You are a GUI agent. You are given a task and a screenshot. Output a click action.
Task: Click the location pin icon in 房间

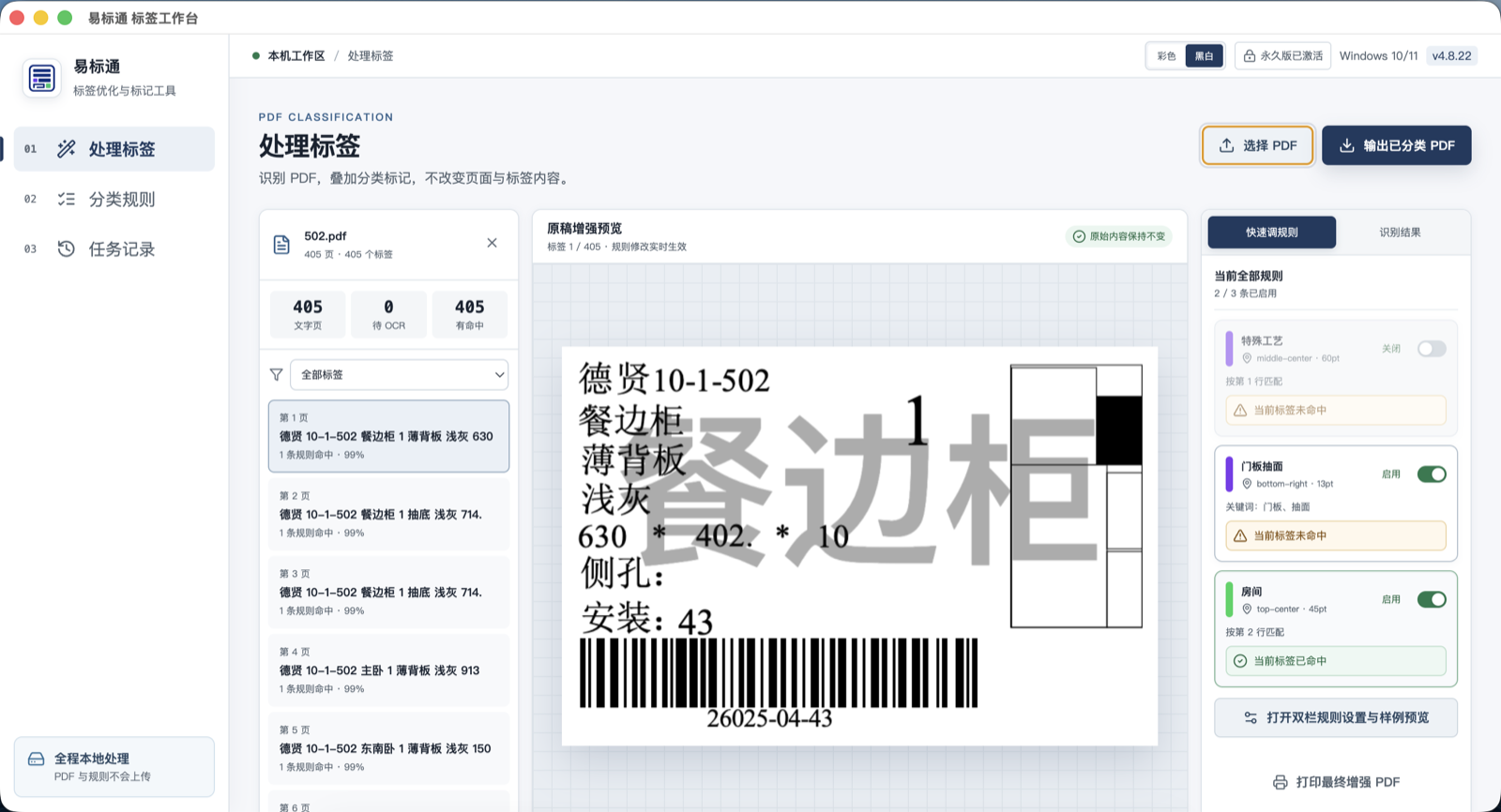coord(1247,609)
